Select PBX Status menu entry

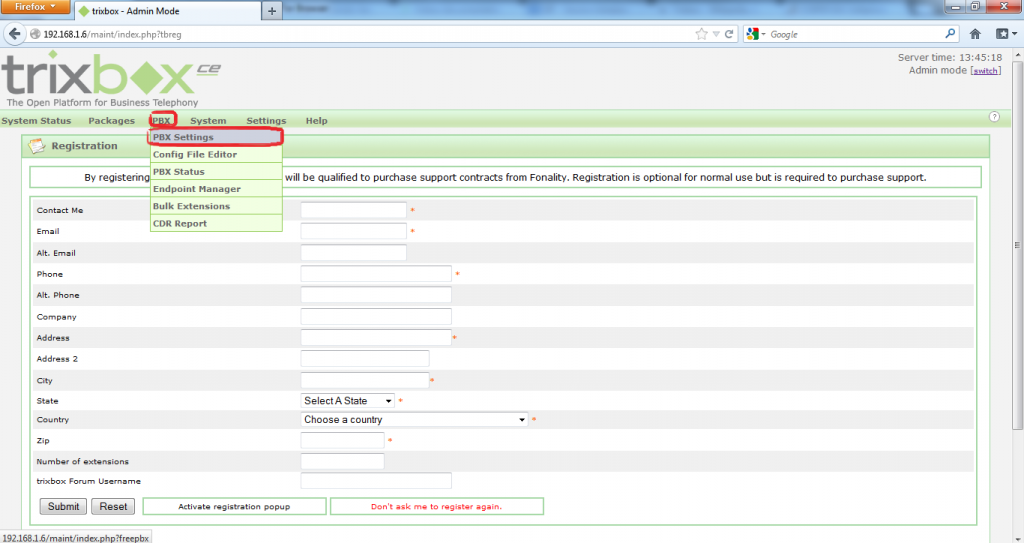[216, 172]
